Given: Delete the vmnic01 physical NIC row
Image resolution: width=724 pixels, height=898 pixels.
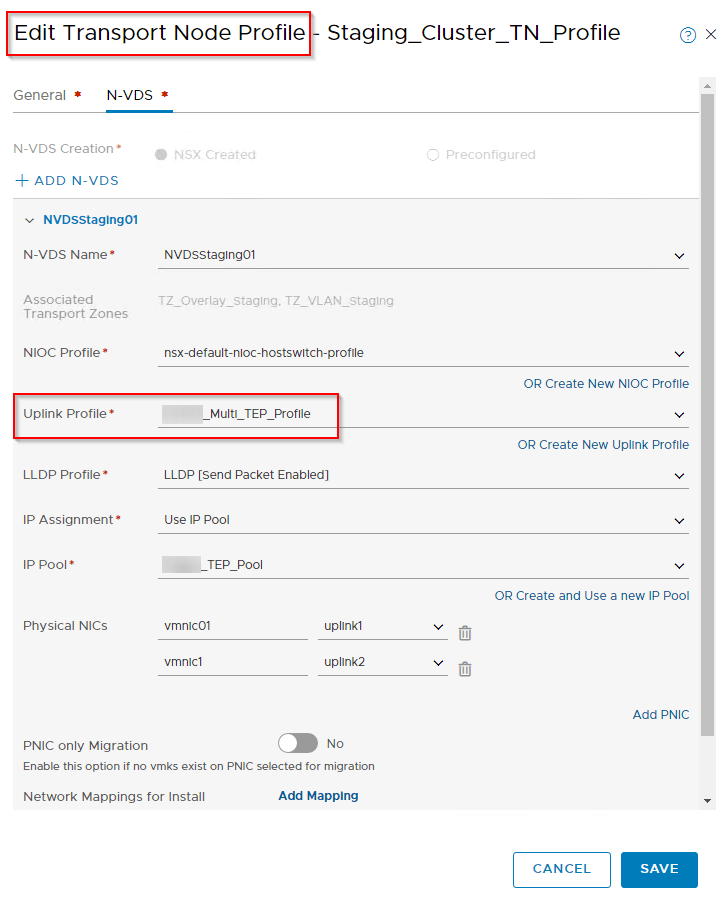Looking at the screenshot, I should coord(465,632).
